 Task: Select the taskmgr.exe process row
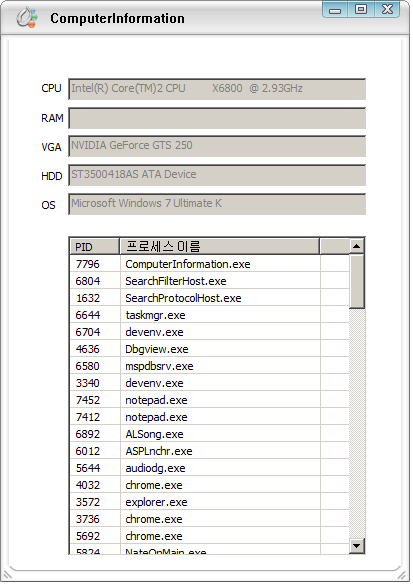(x=209, y=315)
